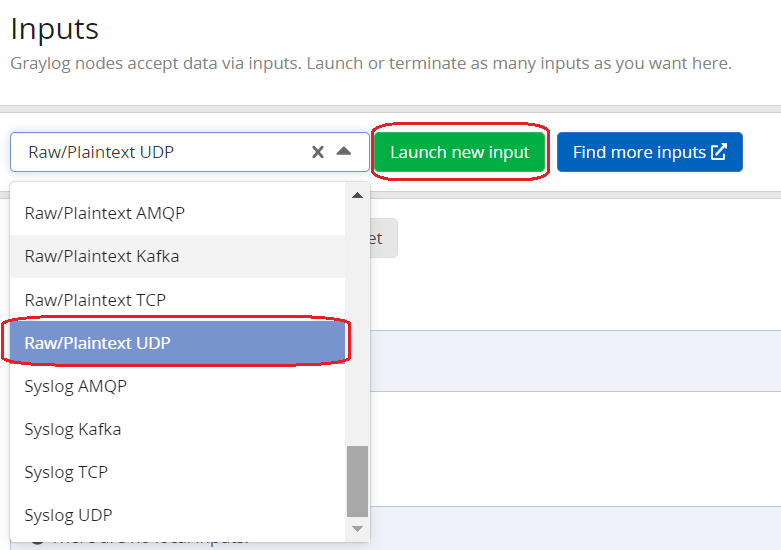Choose Raw/Plaintext AMQP from the list
This screenshot has width=781, height=550.
click(177, 213)
